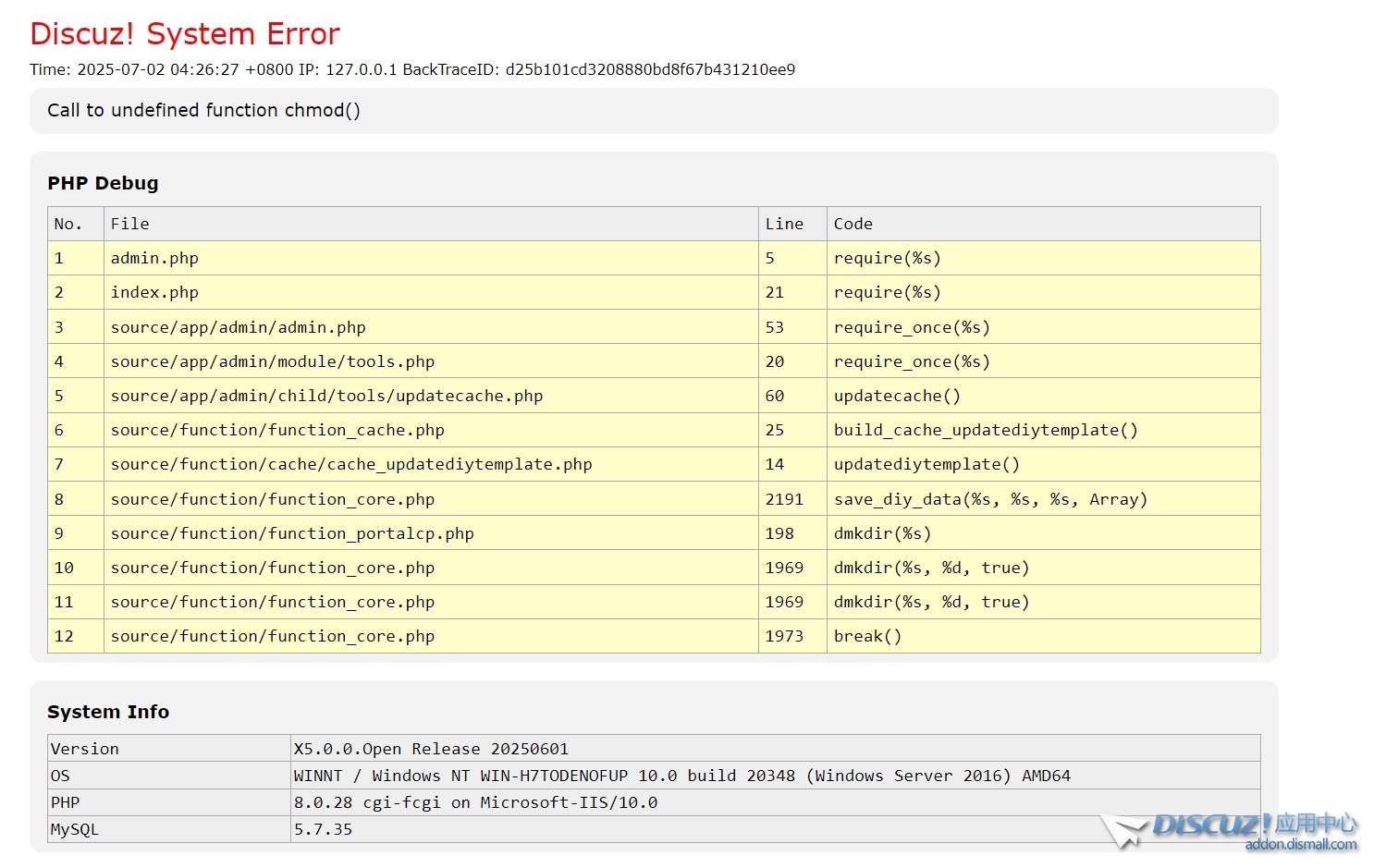Click function_core.php path in row 11
The width and height of the screenshot is (1374, 868).
pyautogui.click(x=273, y=602)
